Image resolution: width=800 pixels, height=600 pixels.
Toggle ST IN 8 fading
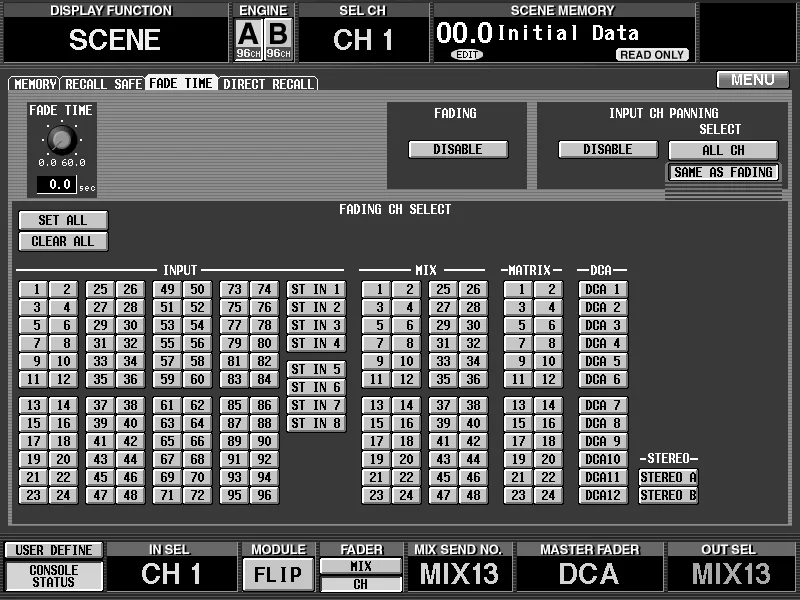(316, 423)
